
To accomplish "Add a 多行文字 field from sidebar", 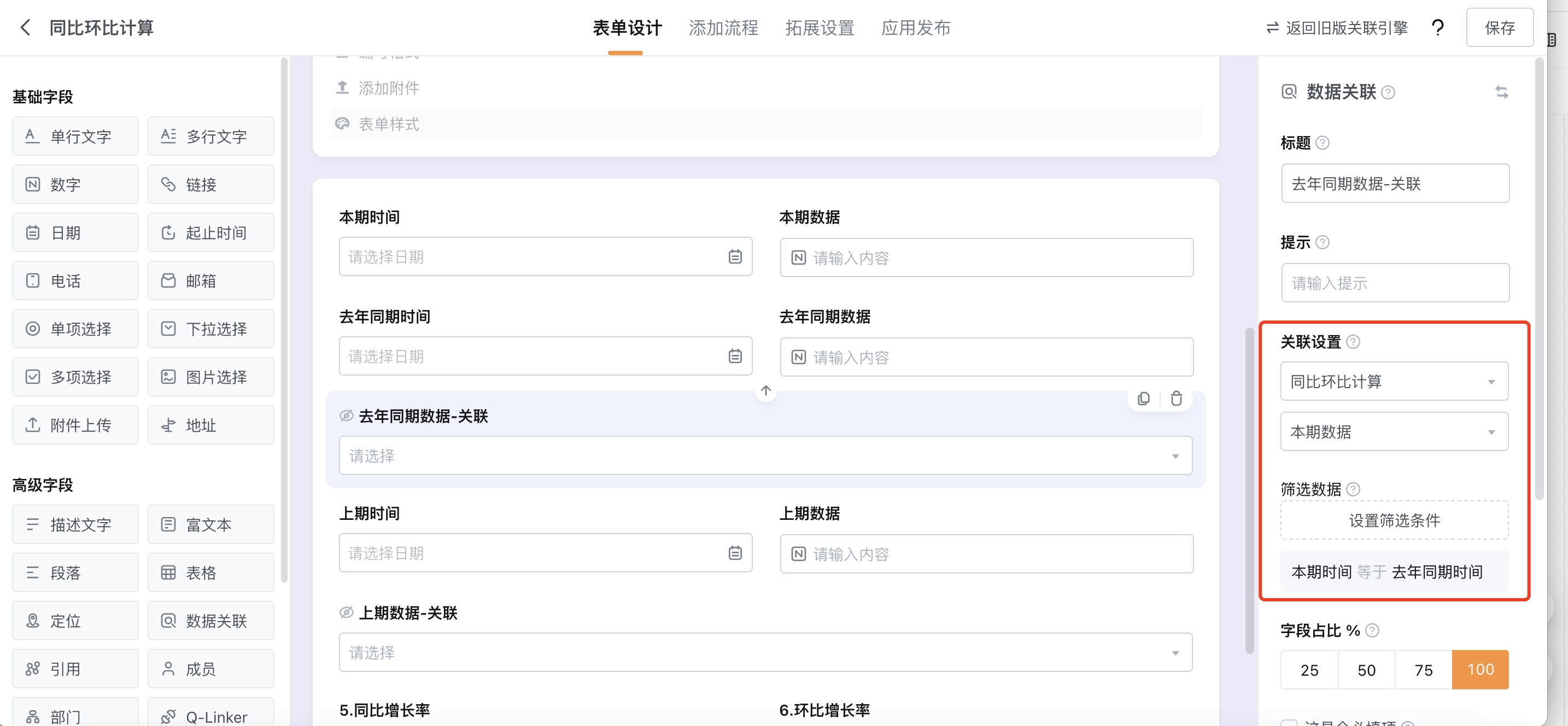I will point(210,136).
